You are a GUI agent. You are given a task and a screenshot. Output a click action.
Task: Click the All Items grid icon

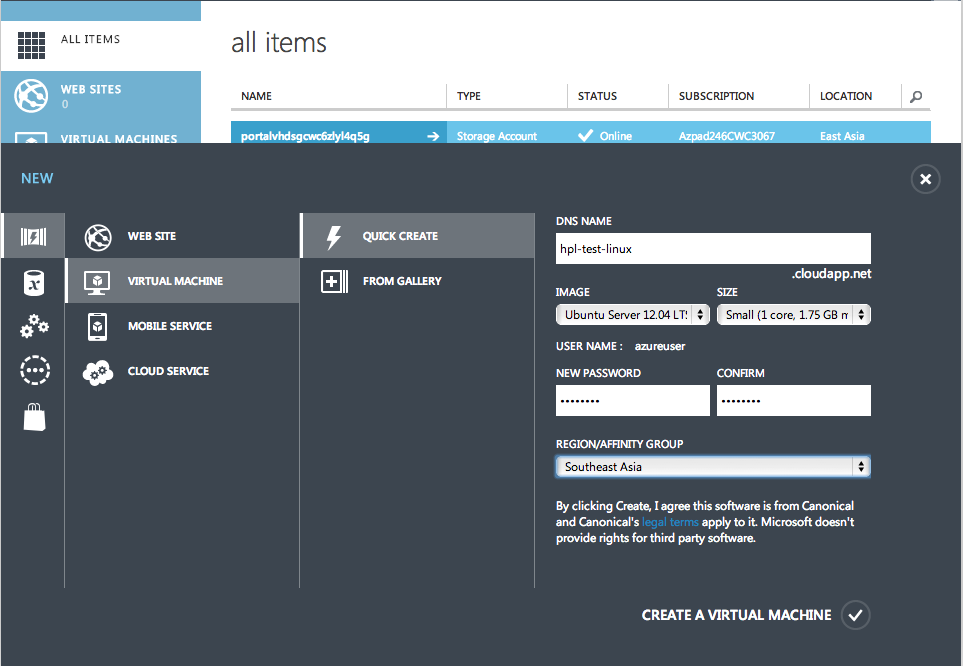coord(31,45)
